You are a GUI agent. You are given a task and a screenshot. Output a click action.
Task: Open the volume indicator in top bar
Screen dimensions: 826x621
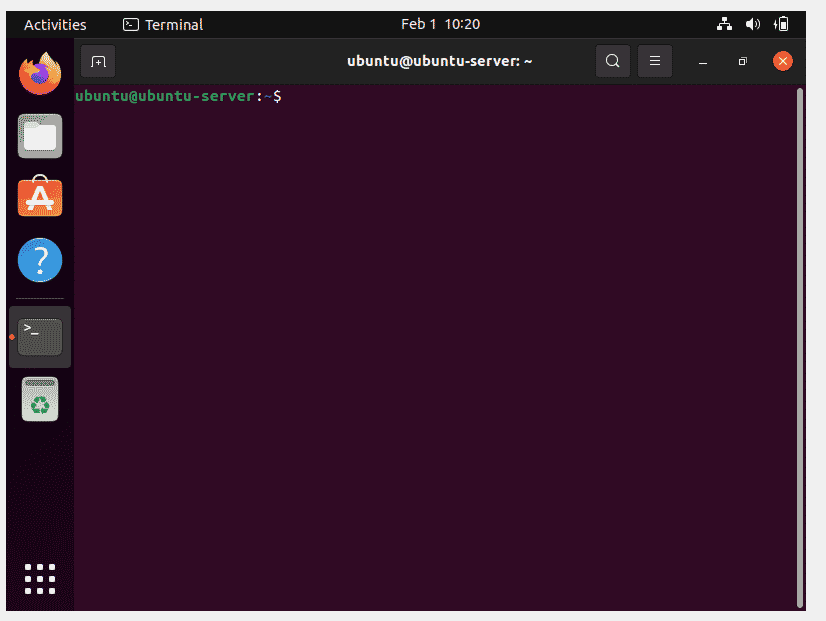pyautogui.click(x=753, y=24)
